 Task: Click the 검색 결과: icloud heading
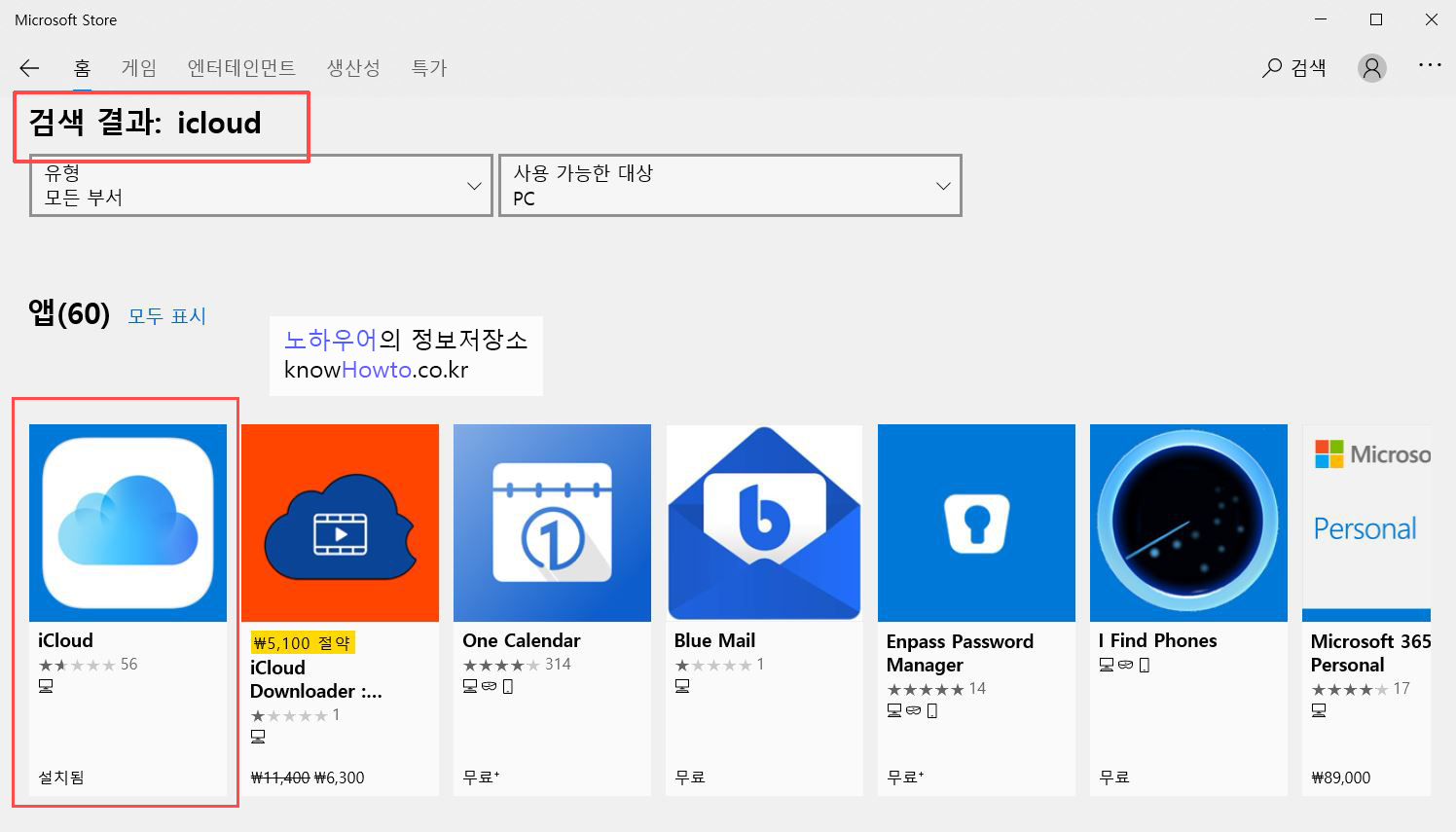click(x=145, y=123)
